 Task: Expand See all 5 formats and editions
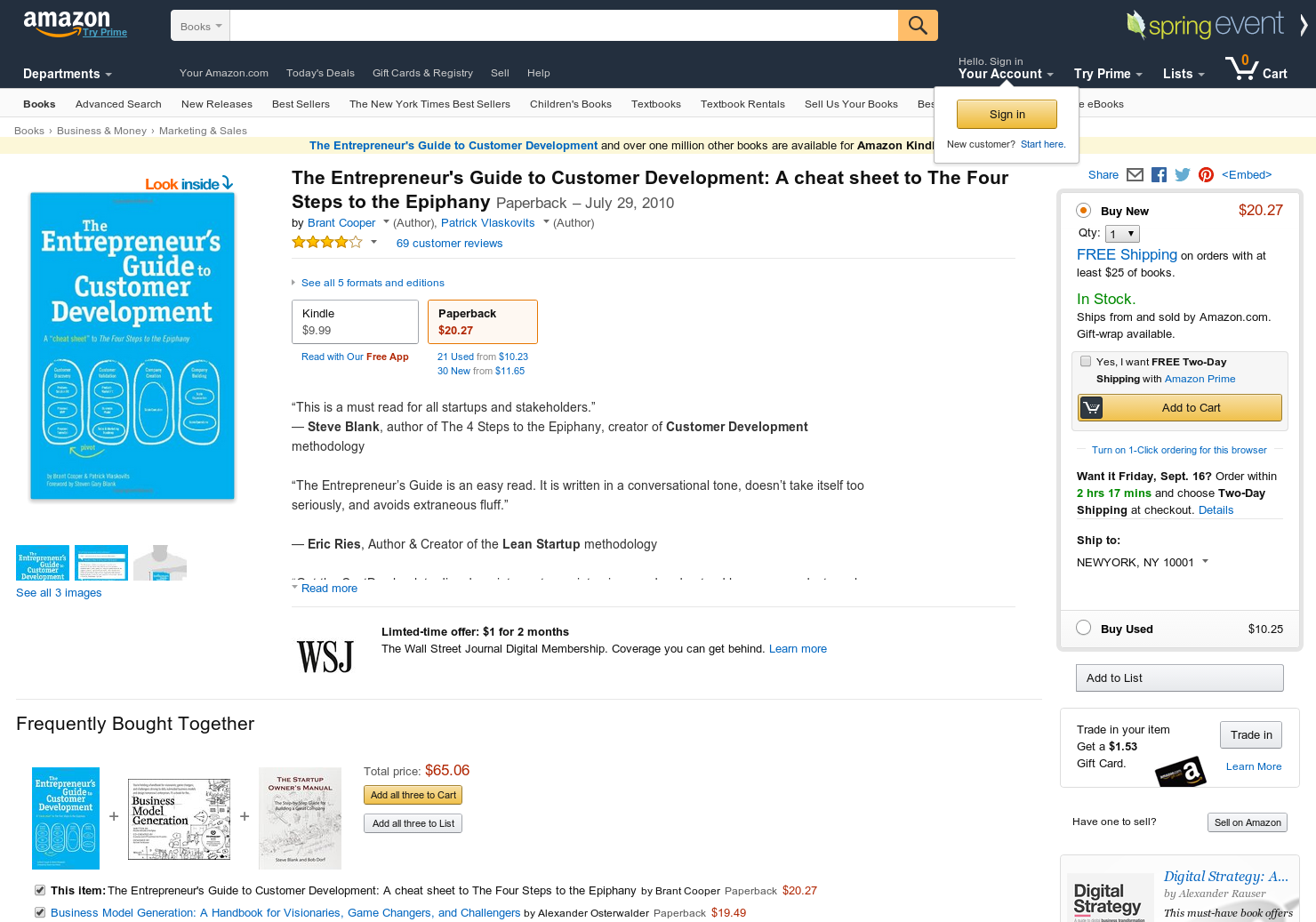click(x=373, y=283)
